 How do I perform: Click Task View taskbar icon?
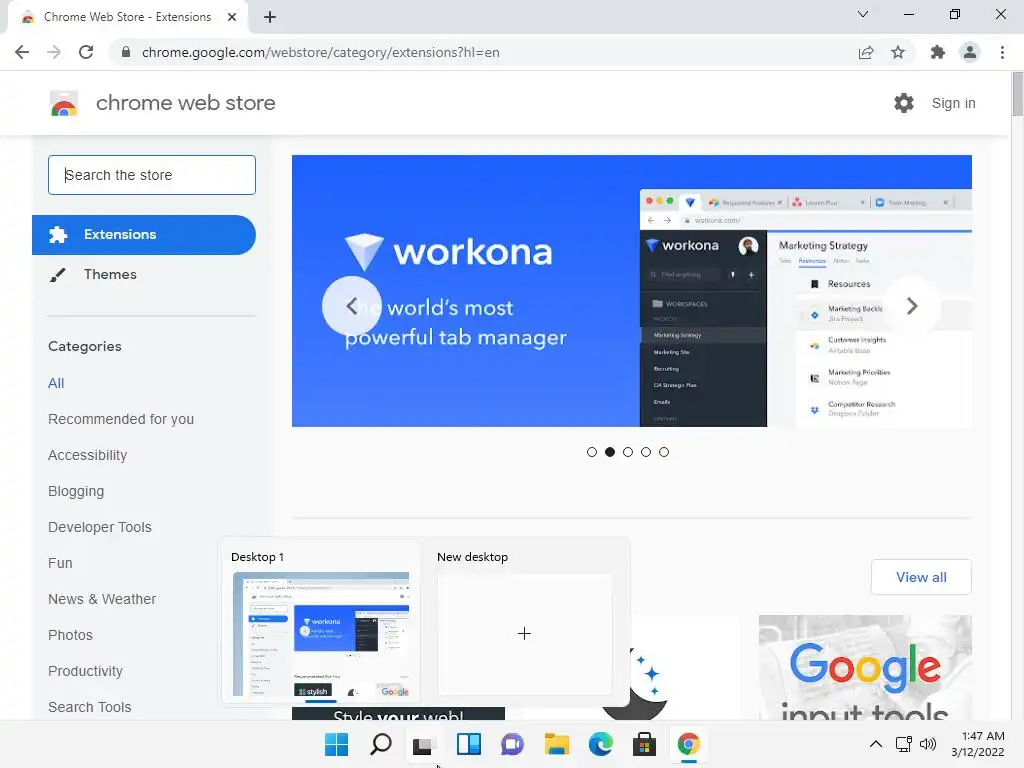point(423,744)
